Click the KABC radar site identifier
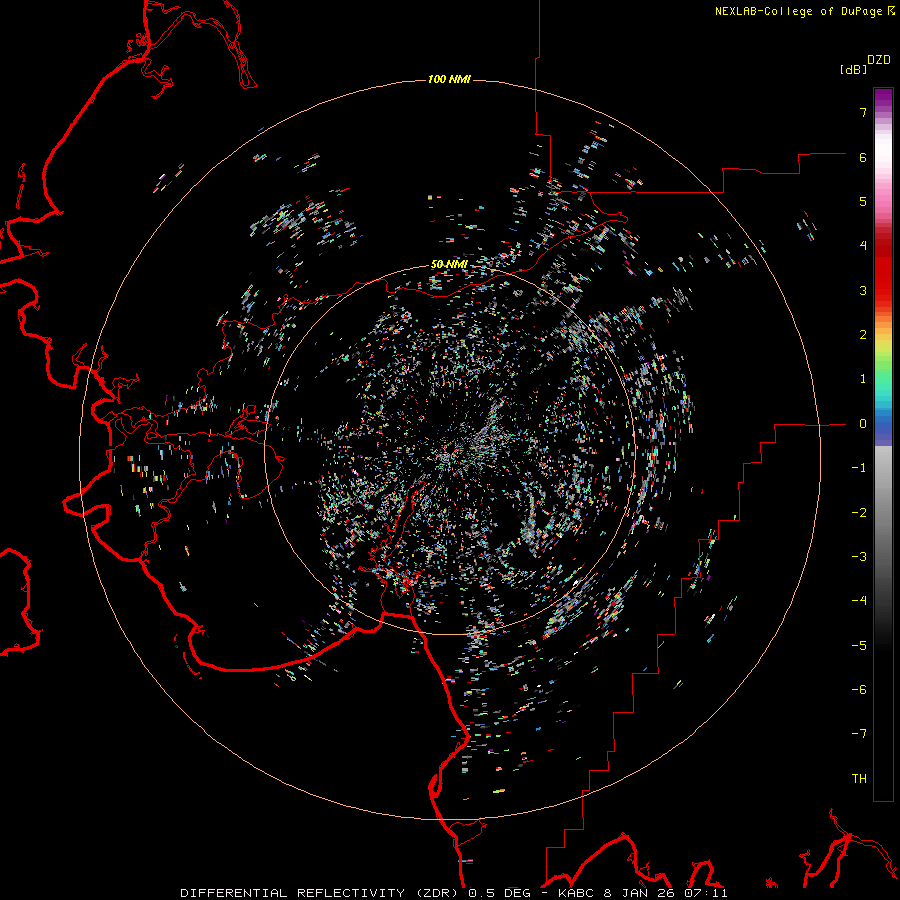 [x=577, y=893]
